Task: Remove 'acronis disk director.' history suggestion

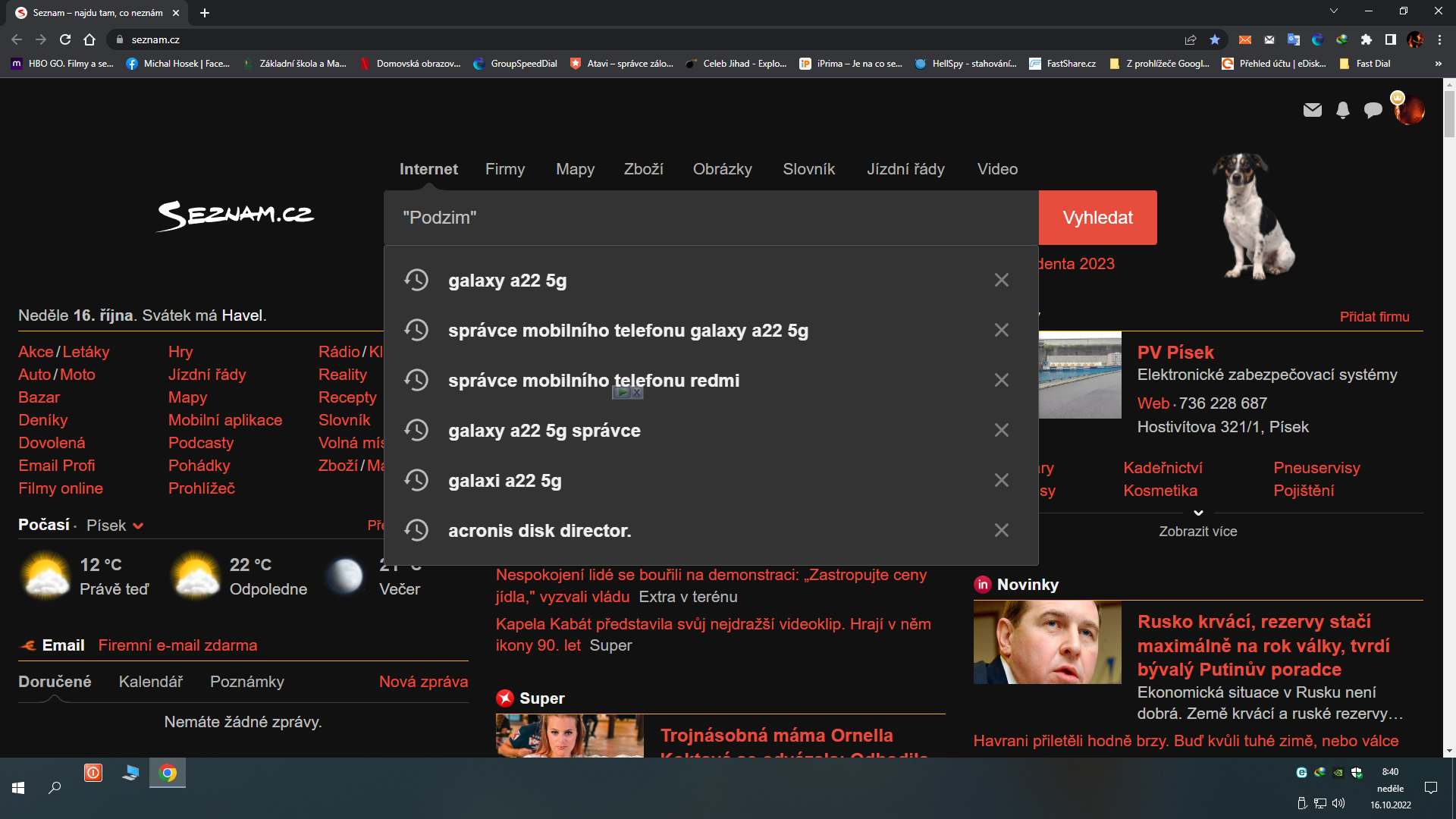Action: tap(1001, 530)
